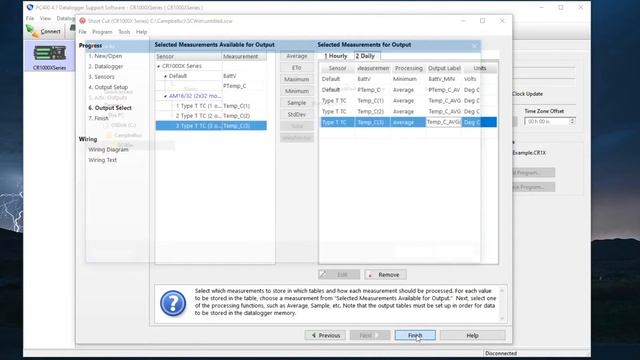
Task: Open the File menu in Short Cut
Action: pos(82,32)
